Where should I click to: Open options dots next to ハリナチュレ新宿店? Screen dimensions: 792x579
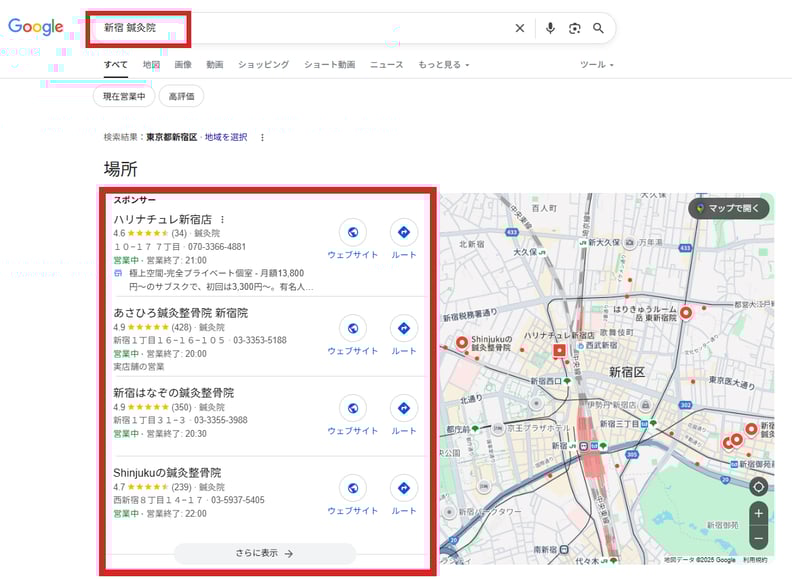222,220
